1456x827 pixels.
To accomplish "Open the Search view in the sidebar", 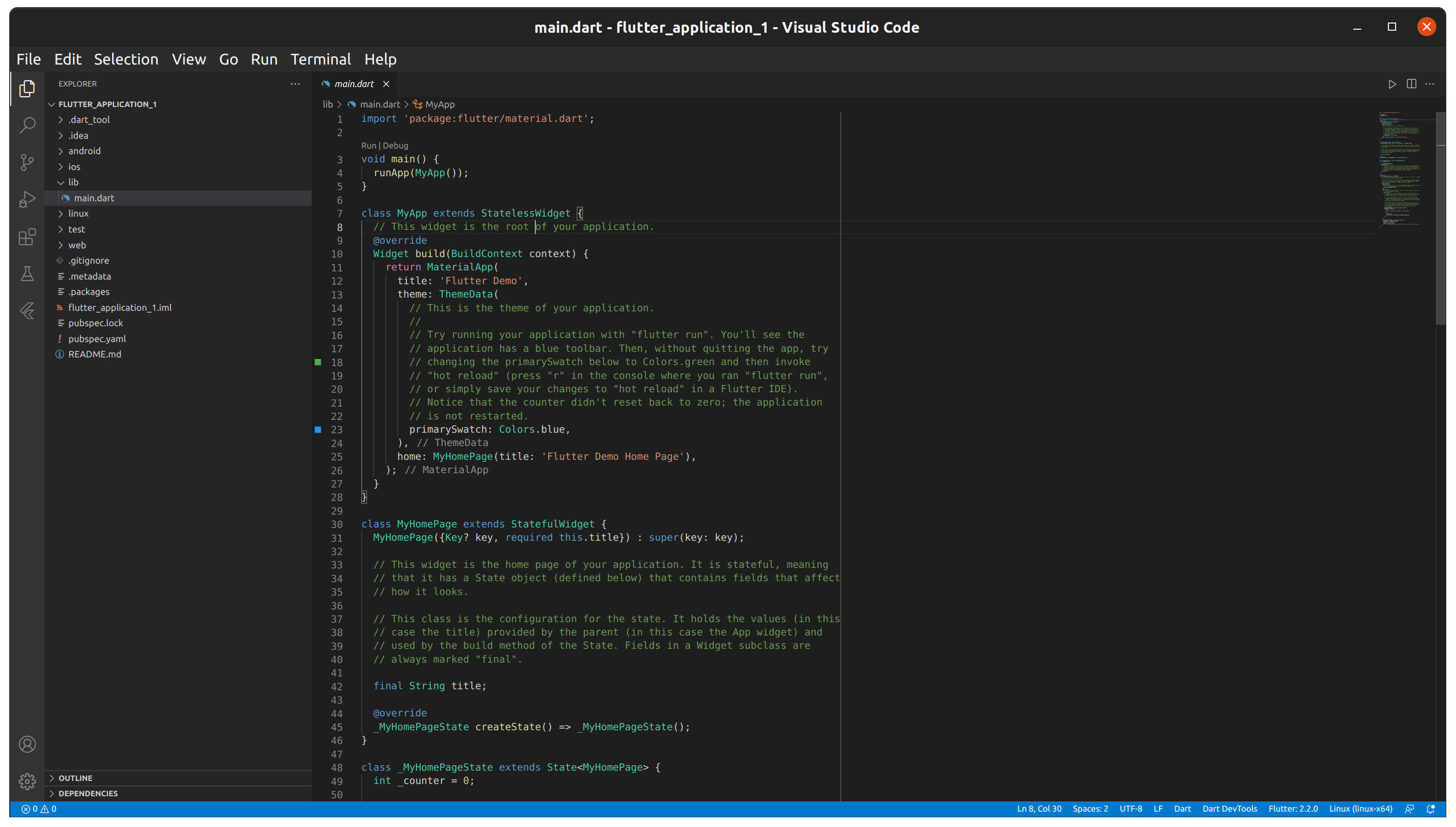I will pos(27,125).
